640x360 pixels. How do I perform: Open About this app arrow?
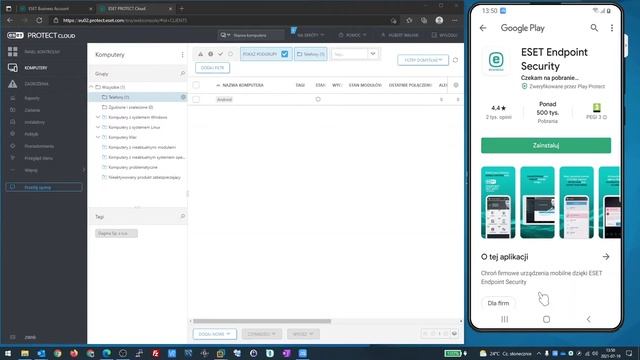point(606,256)
